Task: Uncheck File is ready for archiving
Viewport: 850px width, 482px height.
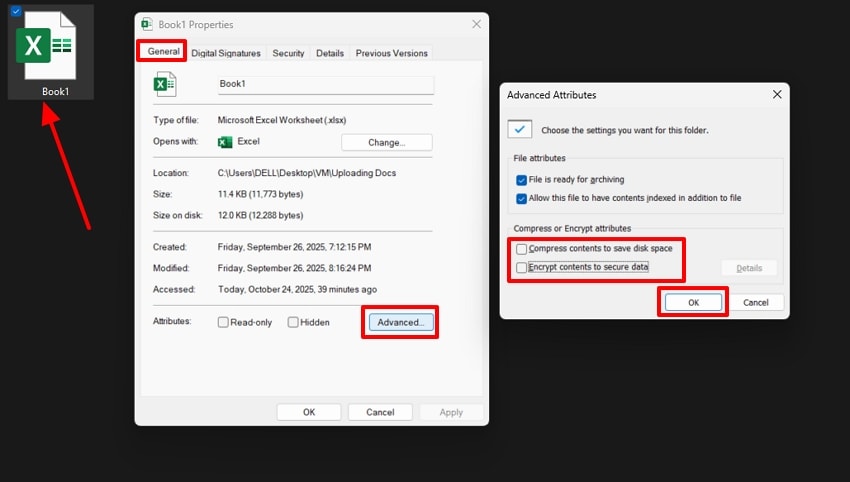Action: coord(521,180)
